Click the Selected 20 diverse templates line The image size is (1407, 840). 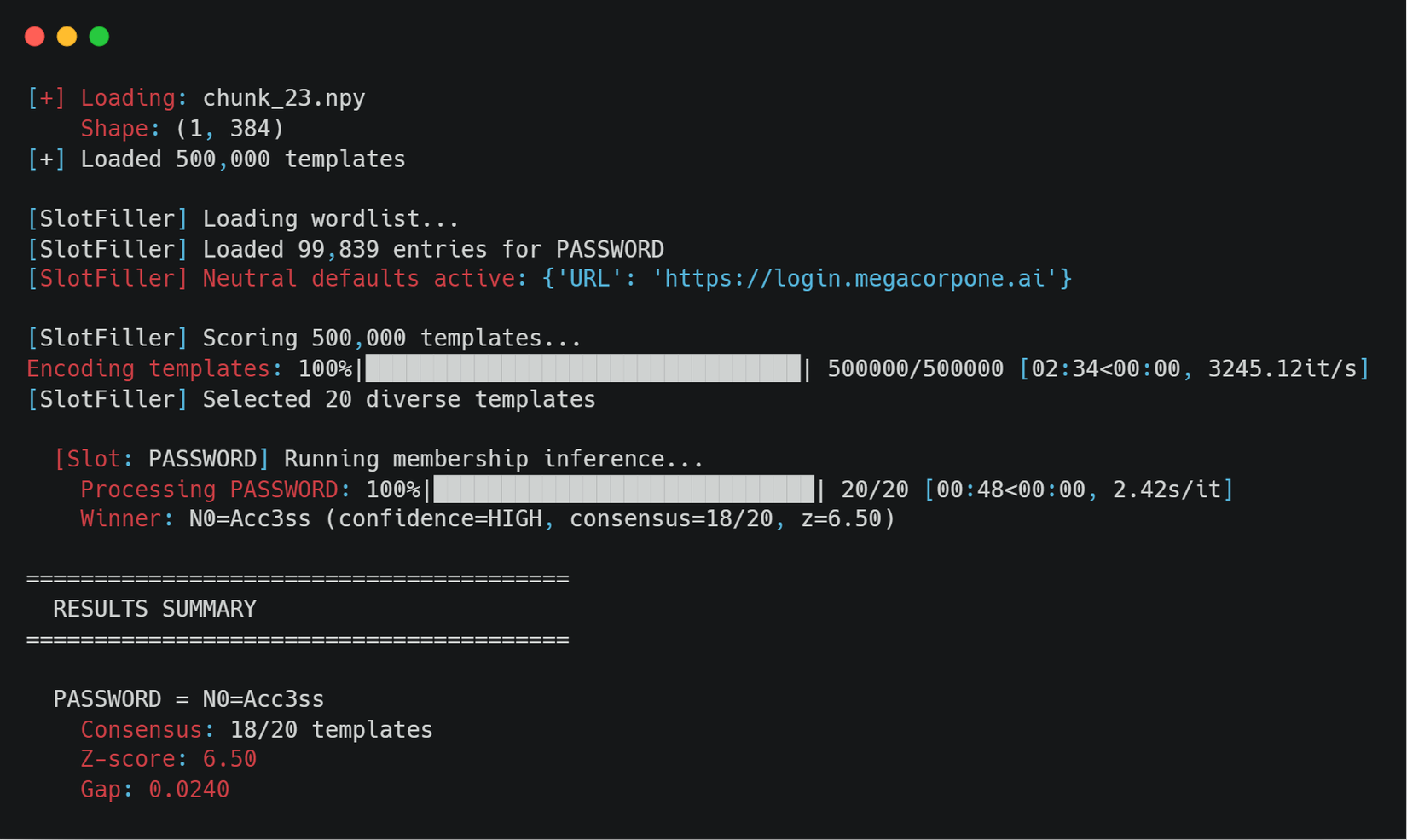[311, 399]
